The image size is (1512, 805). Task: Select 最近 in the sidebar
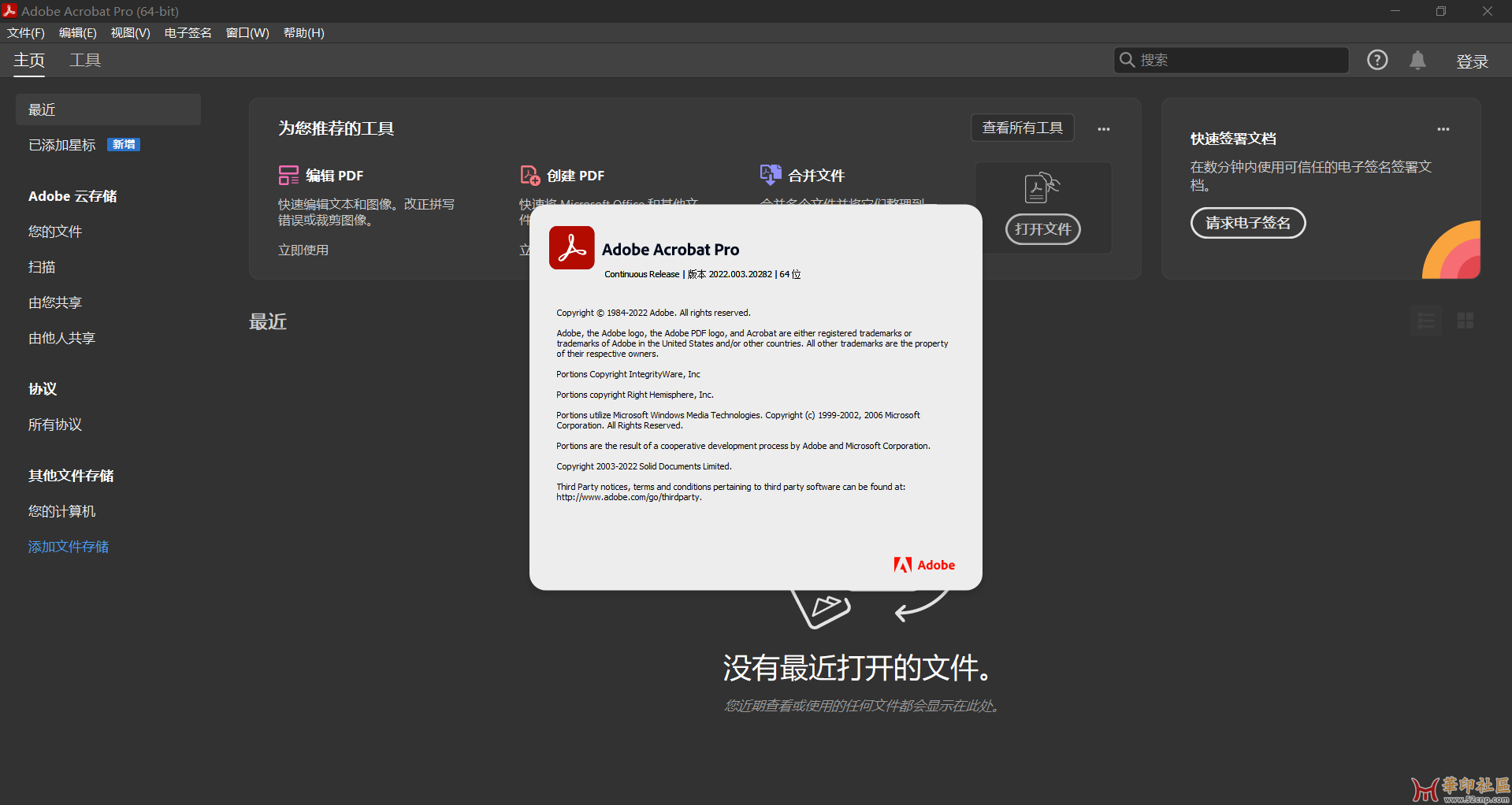click(x=108, y=109)
